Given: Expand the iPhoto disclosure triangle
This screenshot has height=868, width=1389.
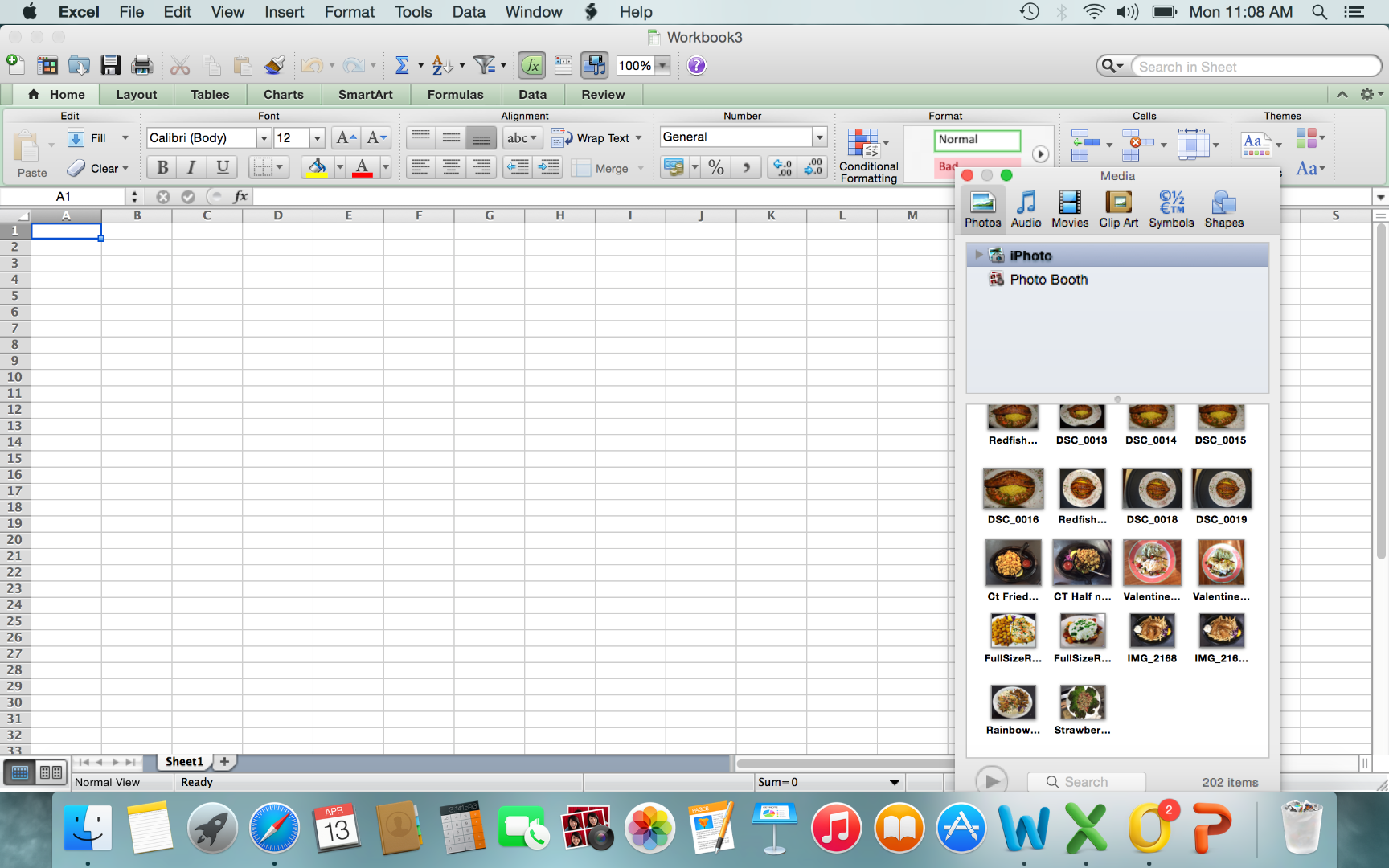Looking at the screenshot, I should (978, 255).
